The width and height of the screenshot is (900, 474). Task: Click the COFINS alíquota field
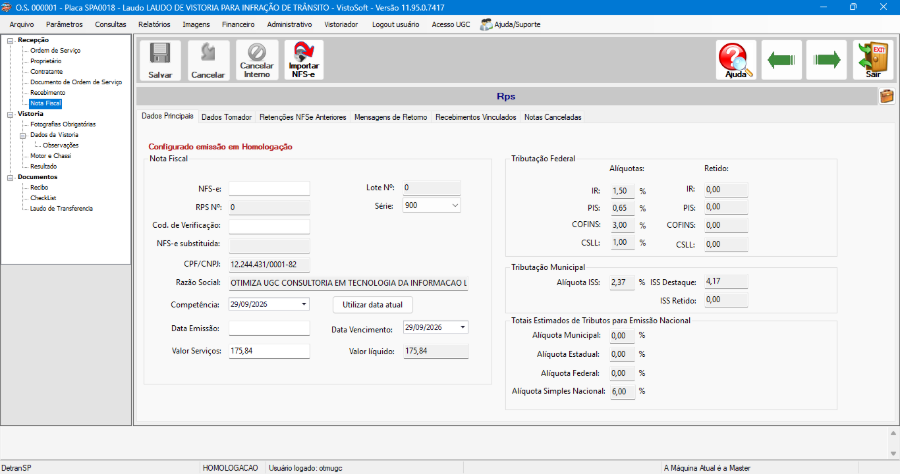(622, 225)
